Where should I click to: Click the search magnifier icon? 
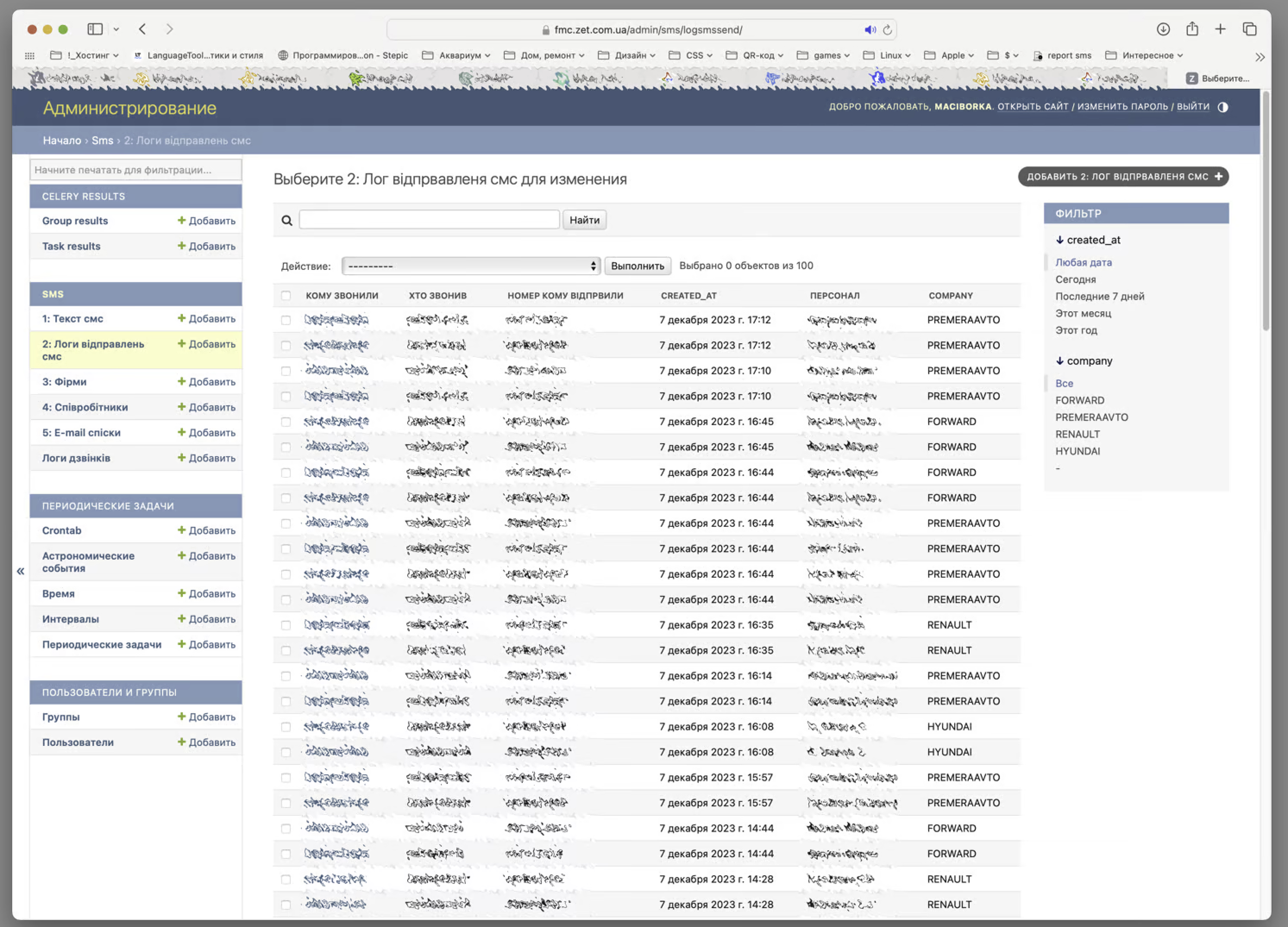287,220
